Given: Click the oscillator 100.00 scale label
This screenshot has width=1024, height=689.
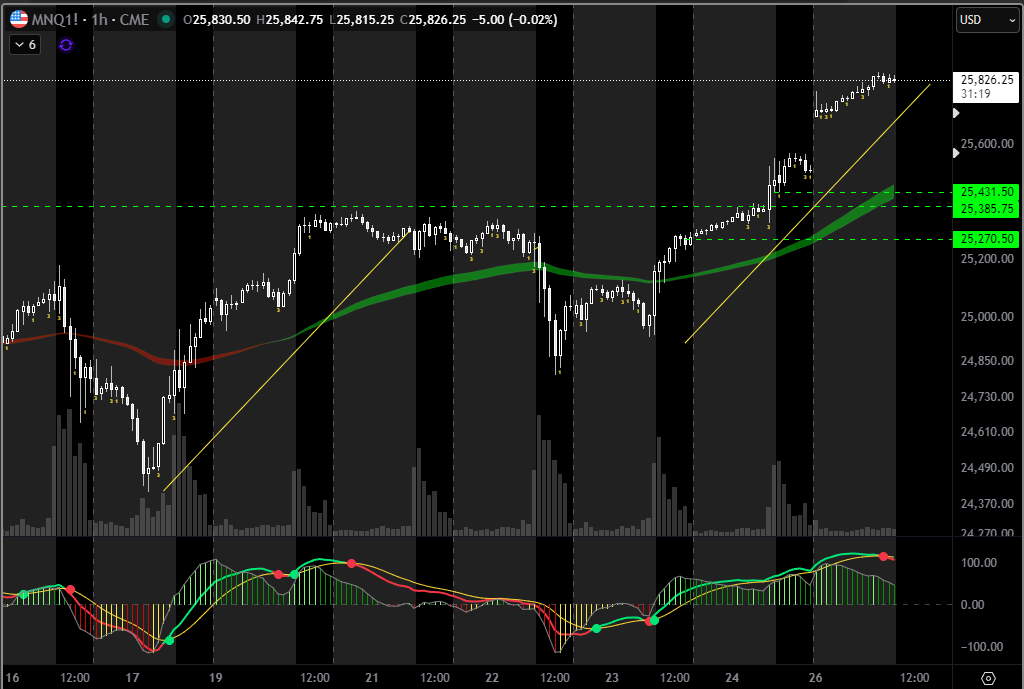Looking at the screenshot, I should point(978,563).
